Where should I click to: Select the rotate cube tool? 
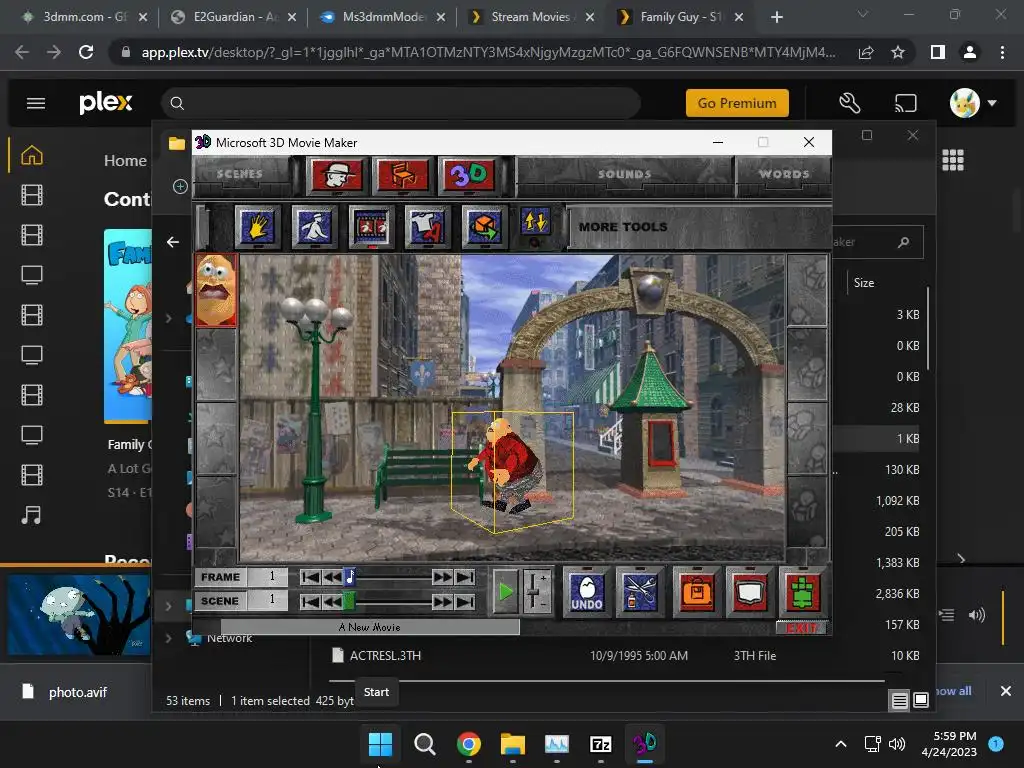click(484, 227)
